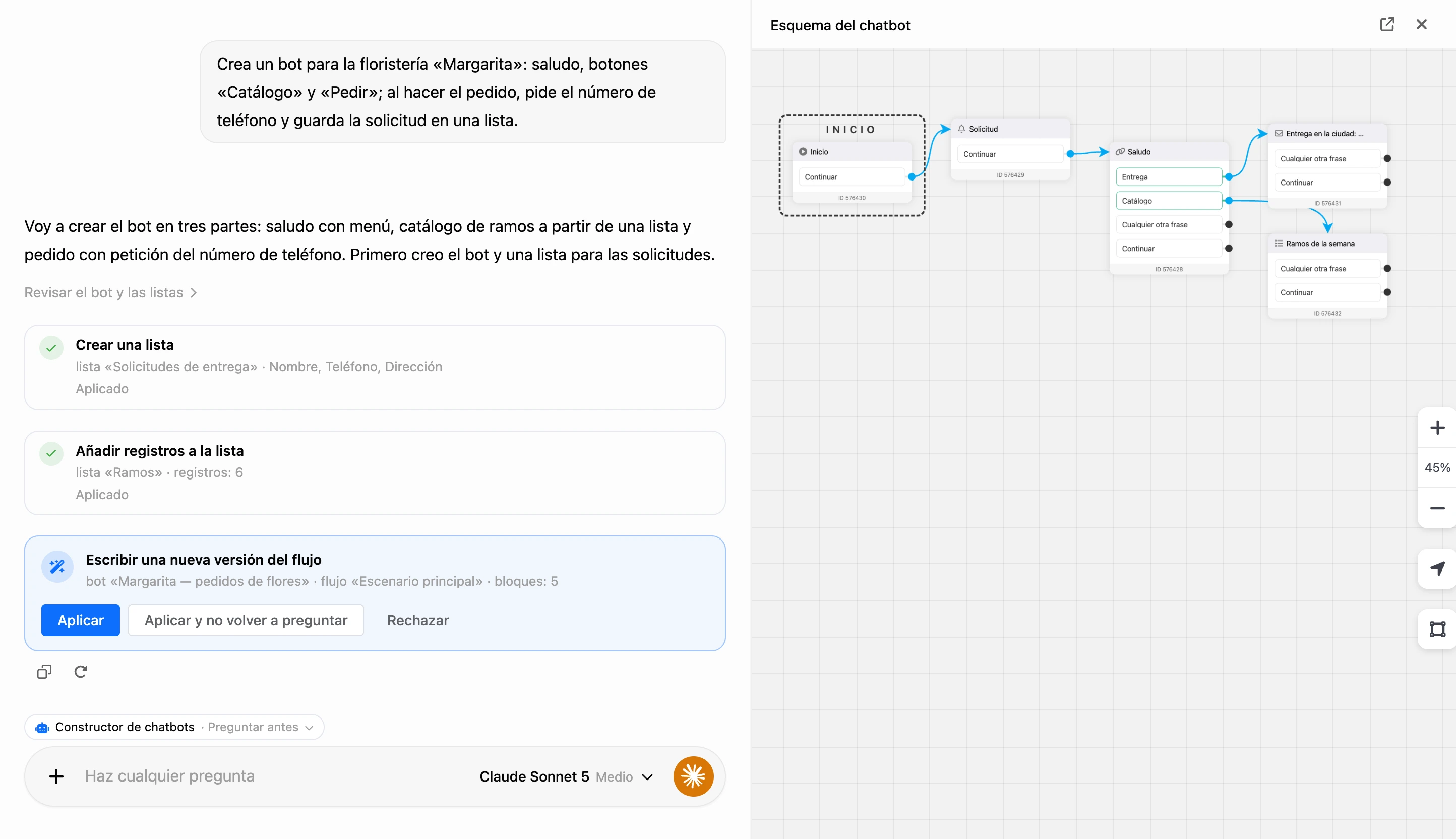Zoom out of the flow canvas

[x=1437, y=508]
